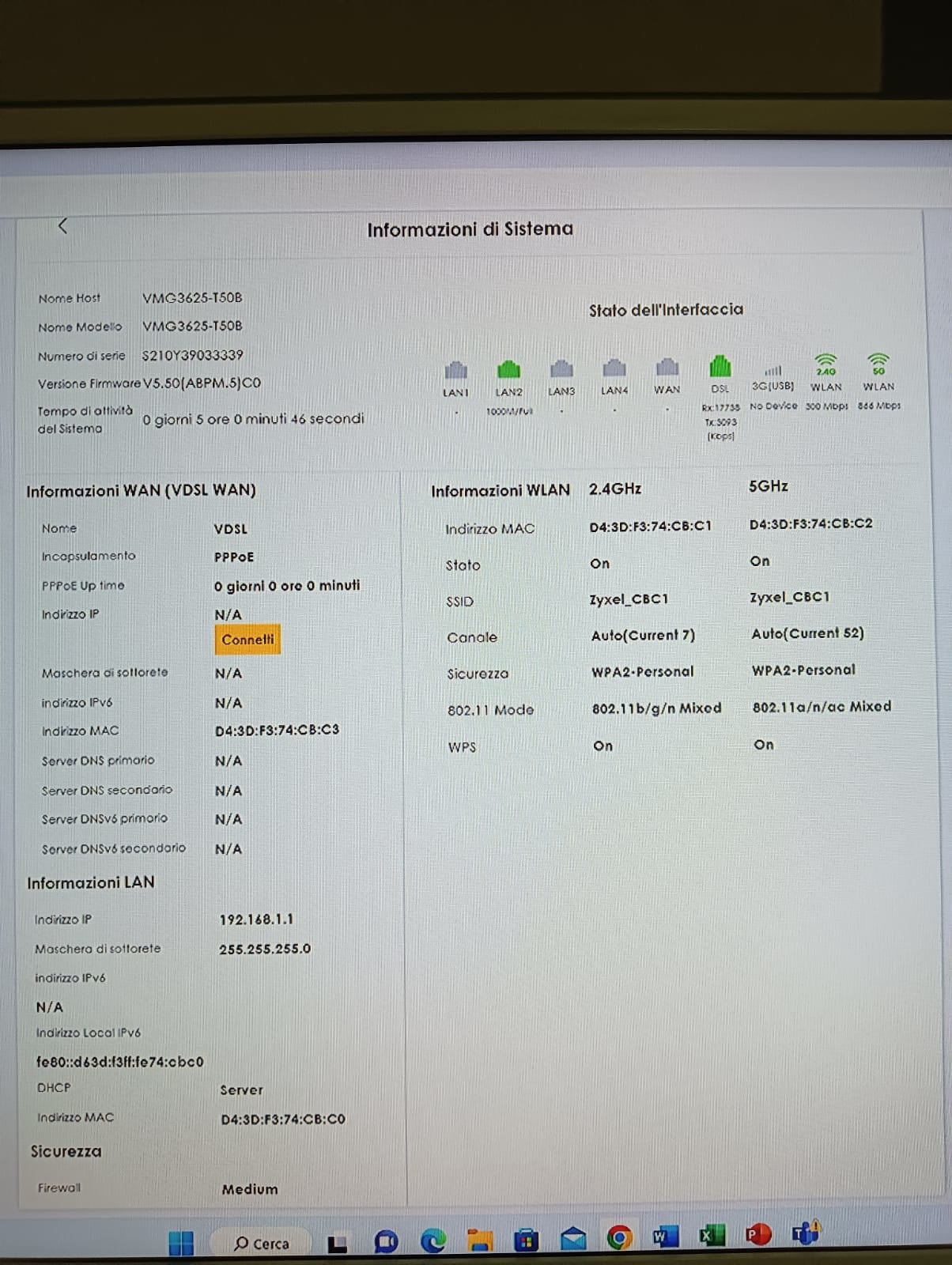Click the 5G WLAN wifi icon

click(878, 364)
